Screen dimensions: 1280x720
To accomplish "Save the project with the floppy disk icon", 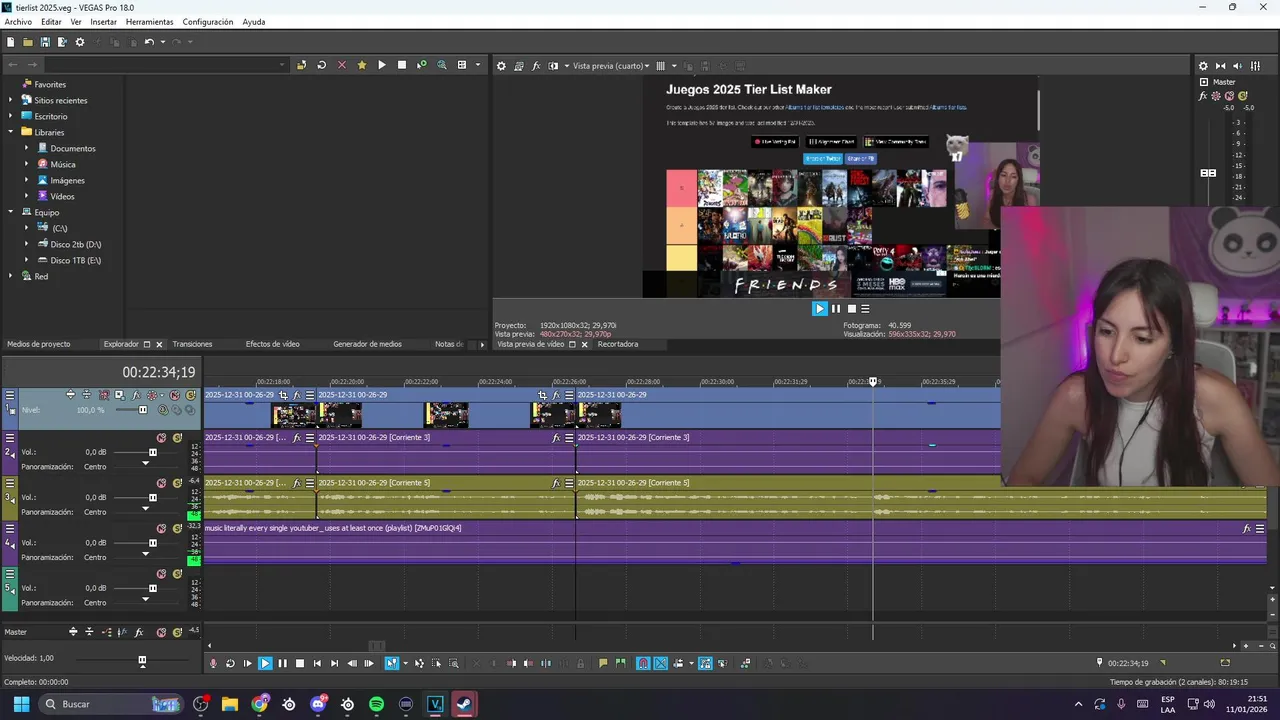I will click(44, 42).
